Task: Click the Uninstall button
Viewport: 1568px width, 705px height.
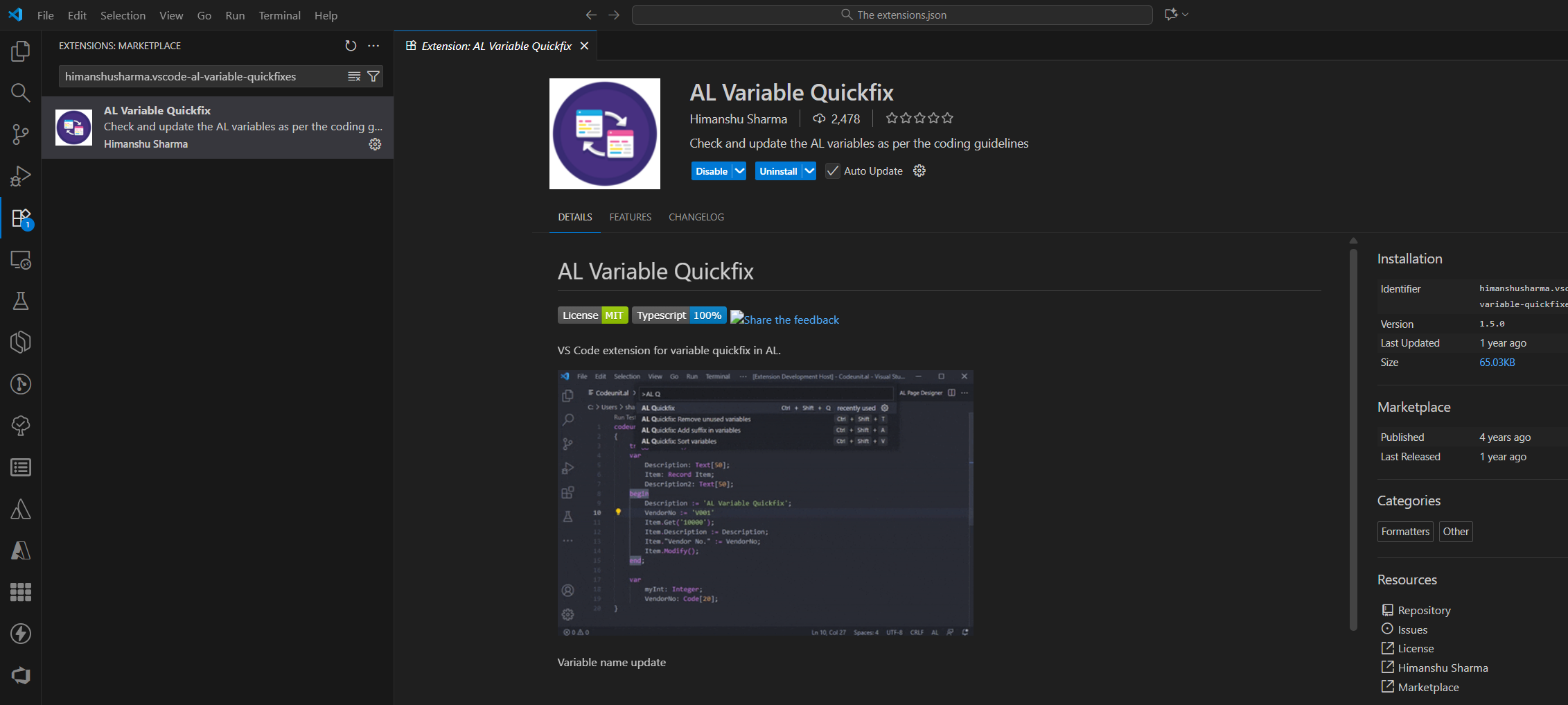Action: tap(778, 171)
